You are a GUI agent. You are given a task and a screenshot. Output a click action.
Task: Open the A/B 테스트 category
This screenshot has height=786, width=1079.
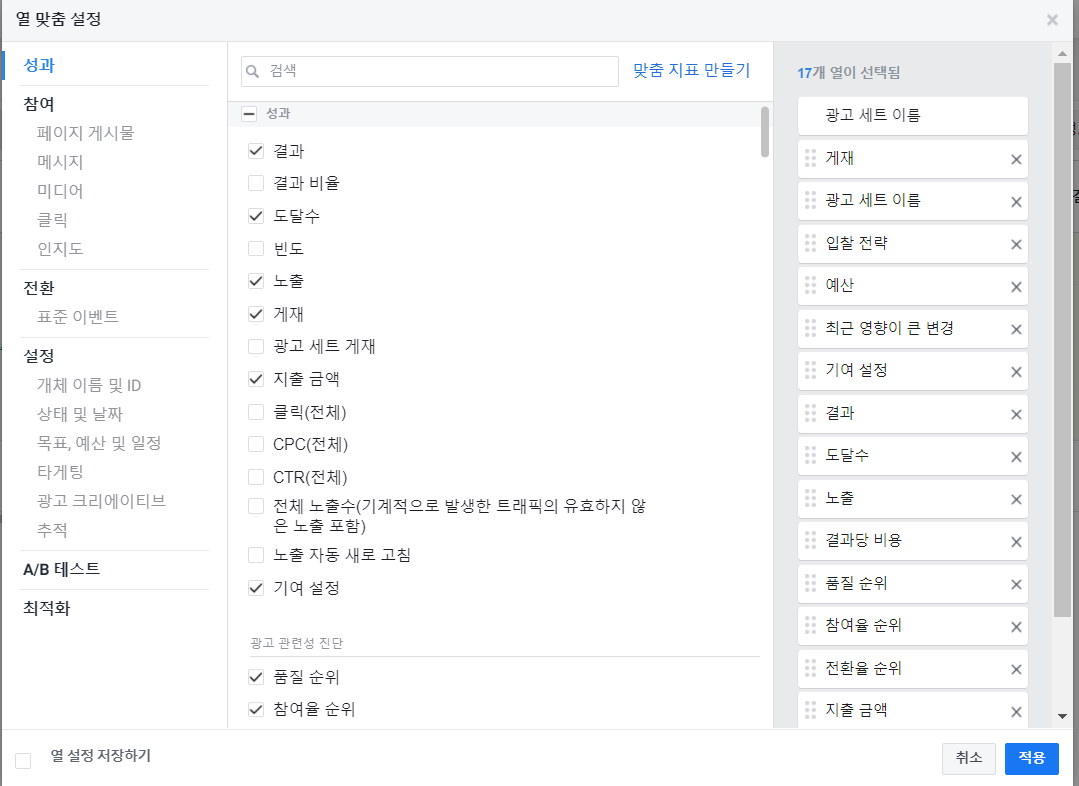pyautogui.click(x=62, y=569)
